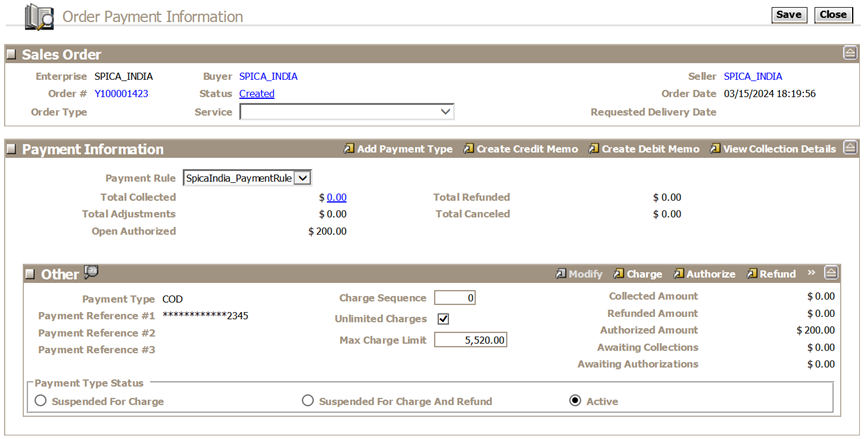Viewport: 864px width, 439px height.
Task: Click the Max Charge Limit field
Action: [x=471, y=340]
